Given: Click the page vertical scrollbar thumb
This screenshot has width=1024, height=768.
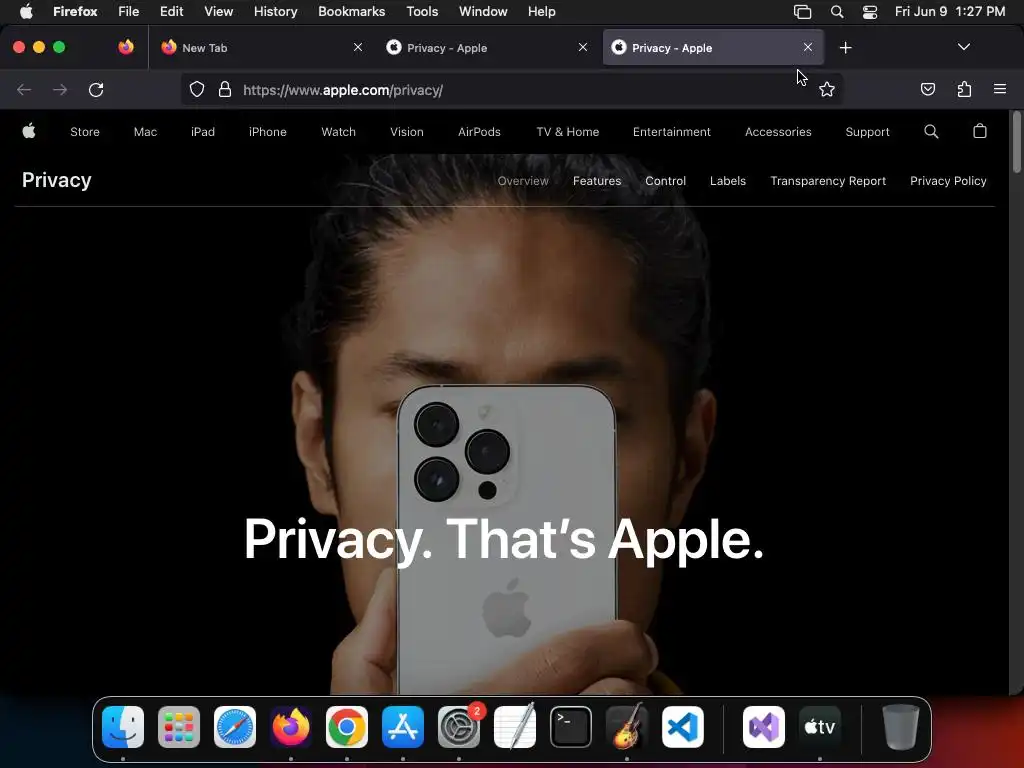Looking at the screenshot, I should 1017,142.
